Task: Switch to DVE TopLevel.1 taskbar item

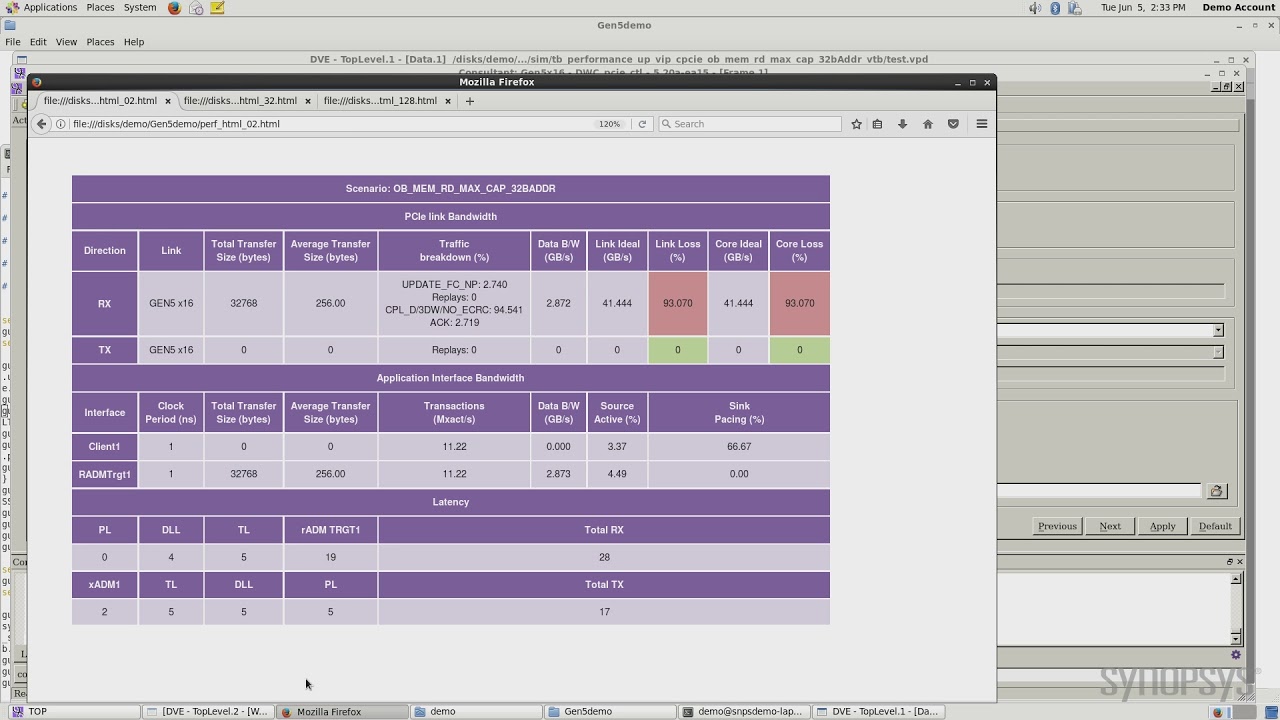Action: 877,712
